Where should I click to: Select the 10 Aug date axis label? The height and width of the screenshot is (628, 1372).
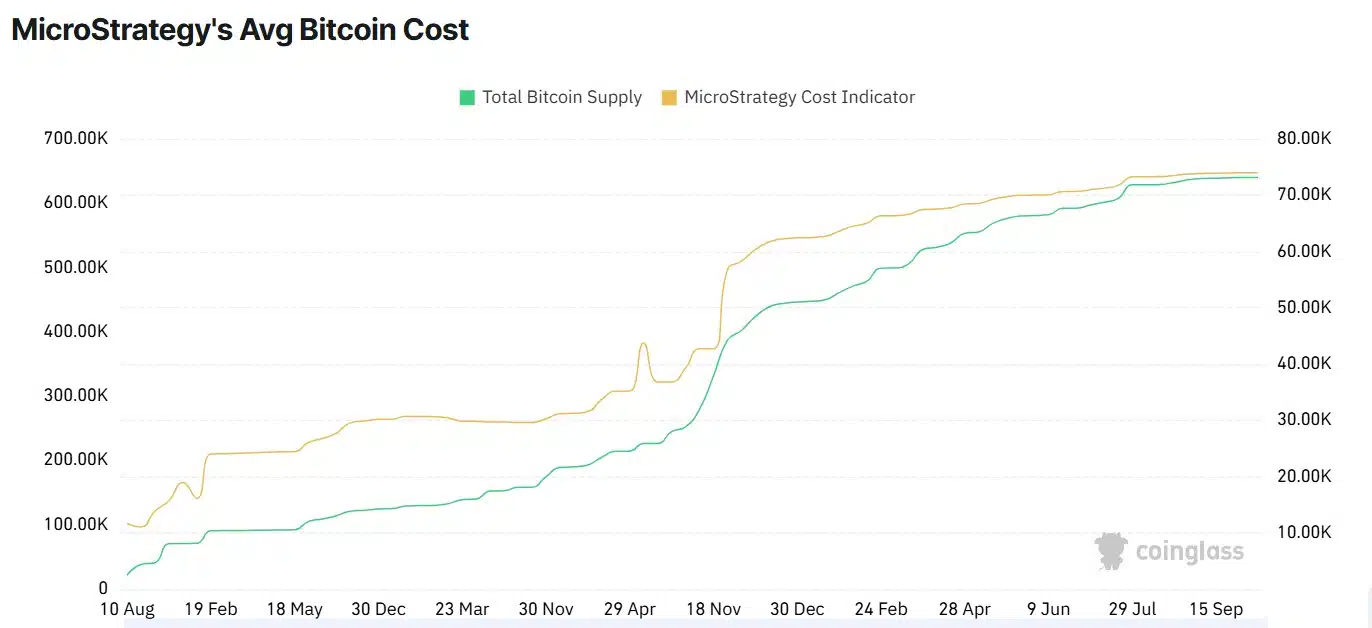click(x=126, y=609)
